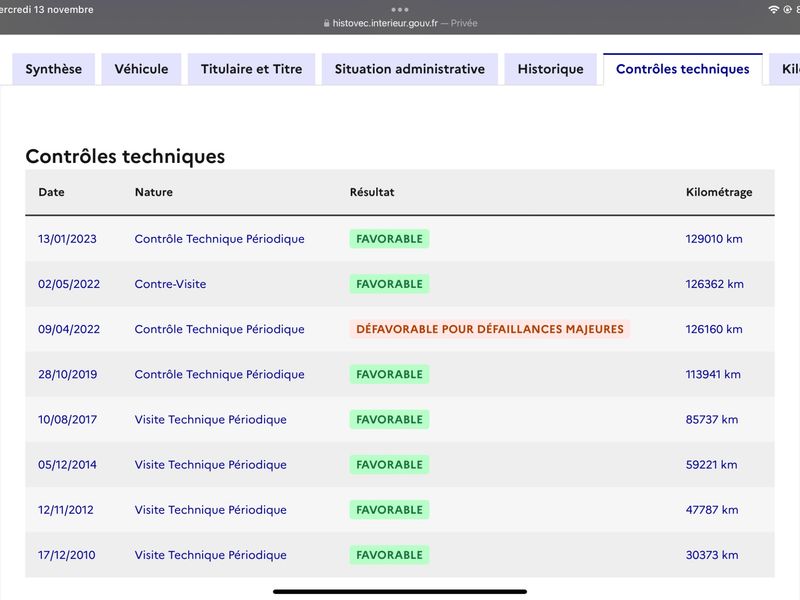Open the Titulaire et Titre tab
This screenshot has width=800, height=600.
(x=252, y=69)
